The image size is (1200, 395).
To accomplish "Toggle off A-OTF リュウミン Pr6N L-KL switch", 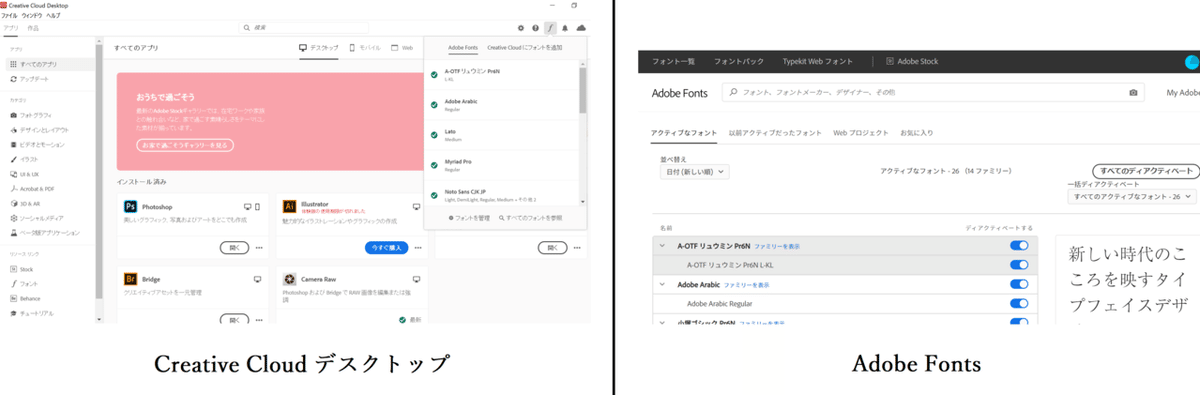I will coord(1019,265).
